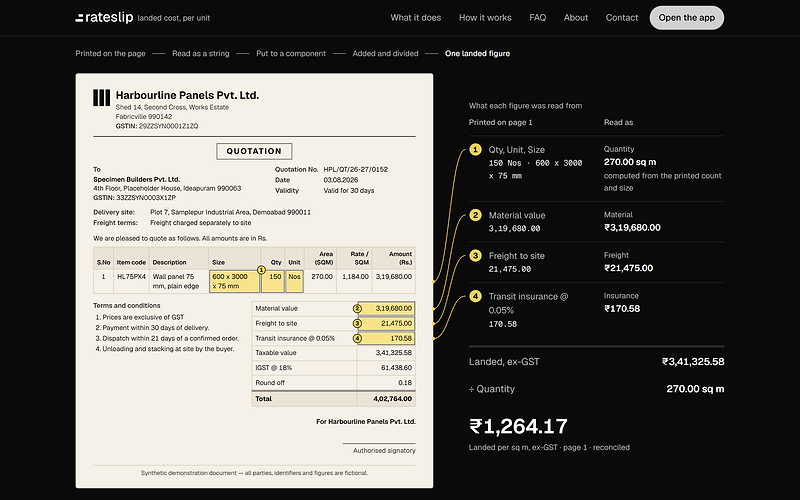Click badge 3 next to Freight to site panel entry
Image resolution: width=800 pixels, height=500 pixels.
coord(475,255)
